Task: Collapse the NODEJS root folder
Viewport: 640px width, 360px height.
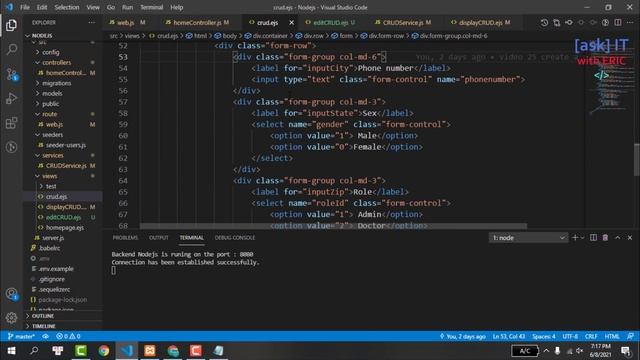Action: coord(42,36)
